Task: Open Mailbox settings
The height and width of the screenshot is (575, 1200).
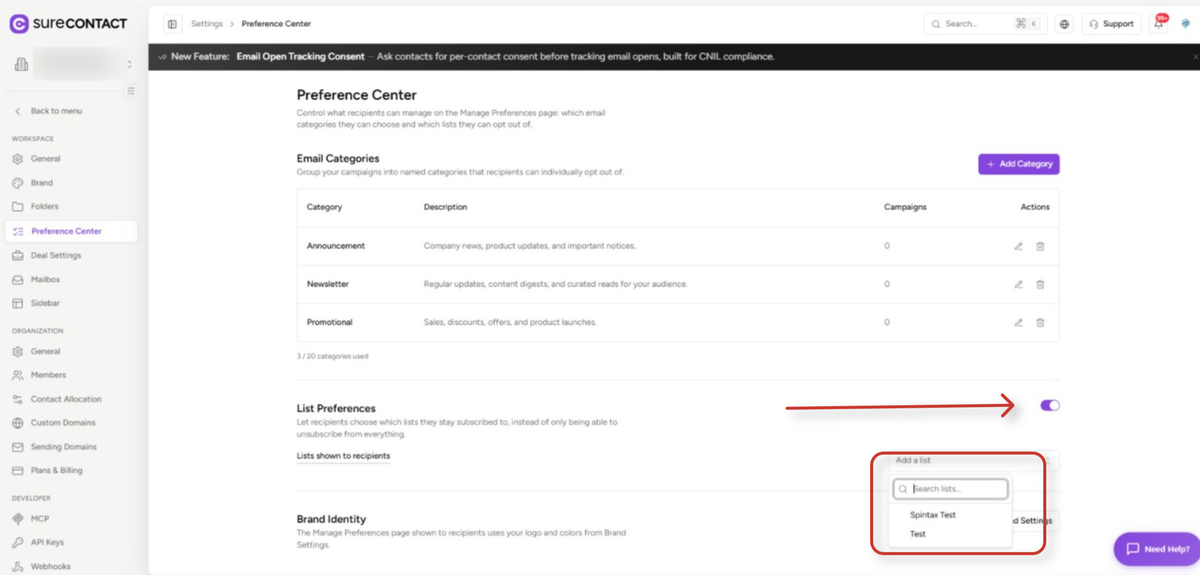Action: pos(46,279)
